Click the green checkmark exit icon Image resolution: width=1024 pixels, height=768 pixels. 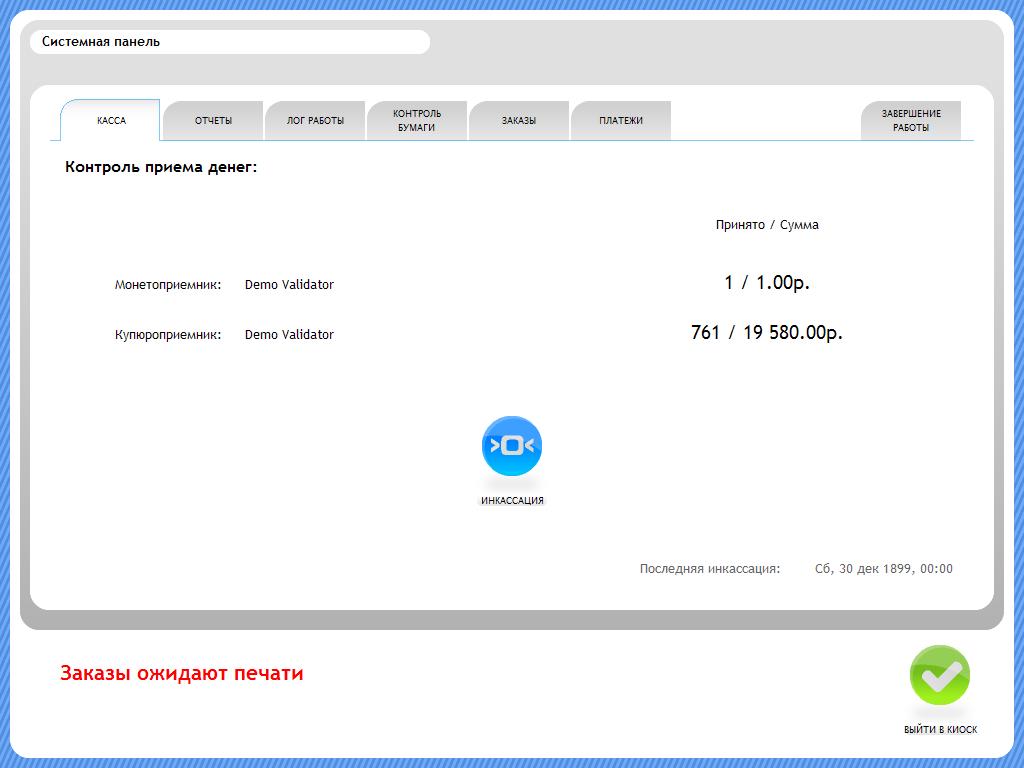[x=939, y=676]
